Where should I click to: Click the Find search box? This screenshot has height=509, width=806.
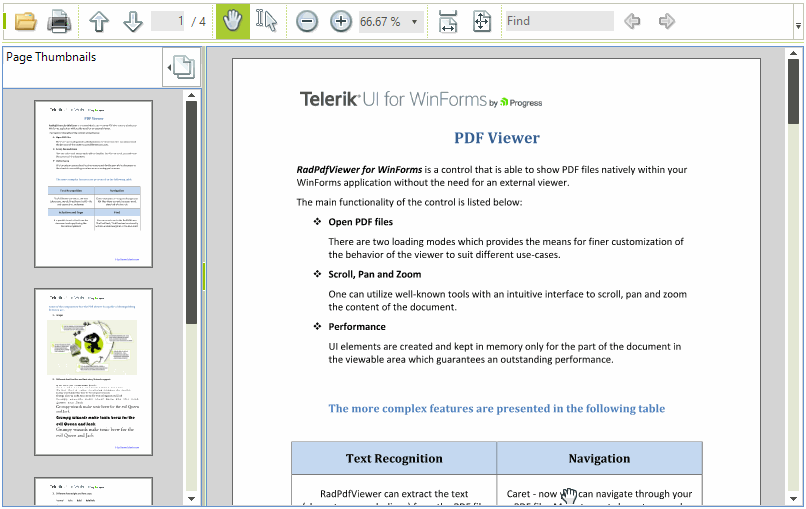(x=559, y=21)
